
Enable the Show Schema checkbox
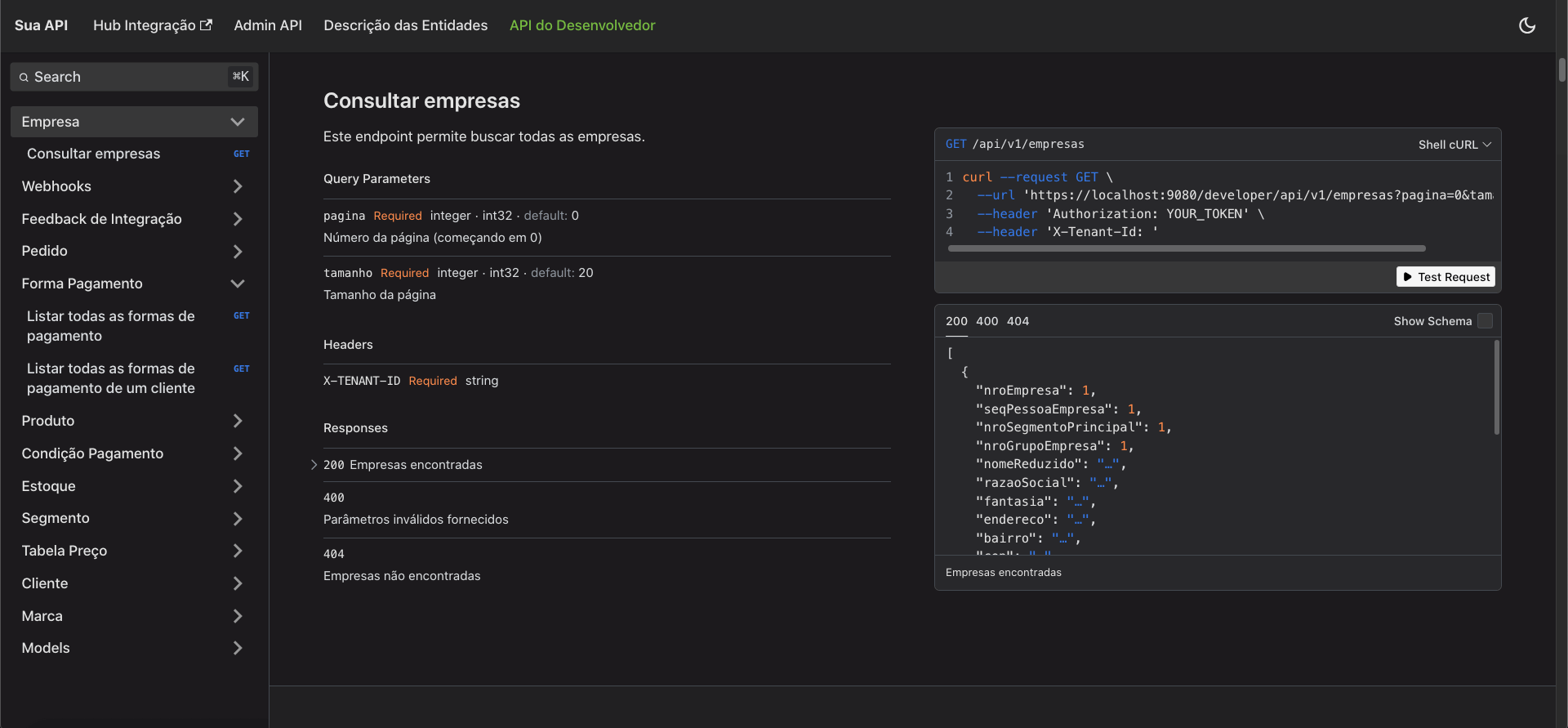point(1485,321)
